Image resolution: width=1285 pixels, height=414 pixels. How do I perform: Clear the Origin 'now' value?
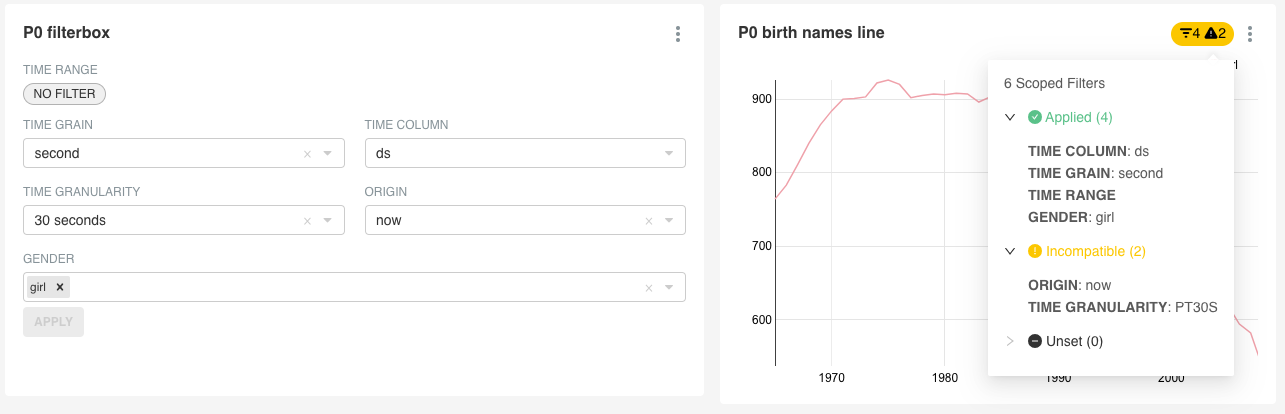(x=648, y=221)
